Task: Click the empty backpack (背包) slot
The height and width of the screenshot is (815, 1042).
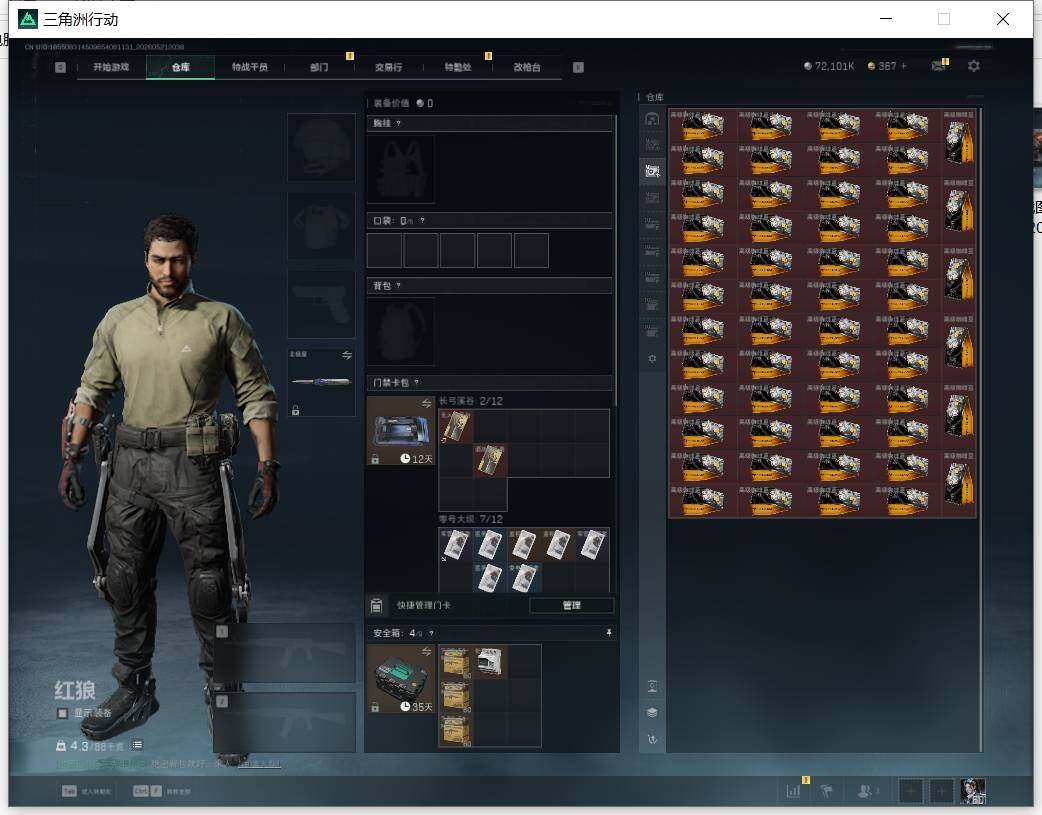Action: click(x=401, y=331)
